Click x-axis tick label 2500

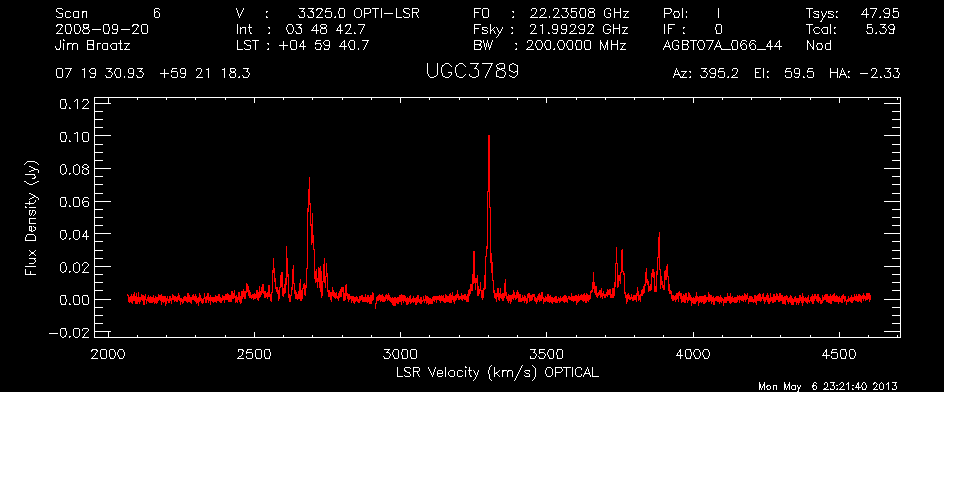click(x=254, y=354)
